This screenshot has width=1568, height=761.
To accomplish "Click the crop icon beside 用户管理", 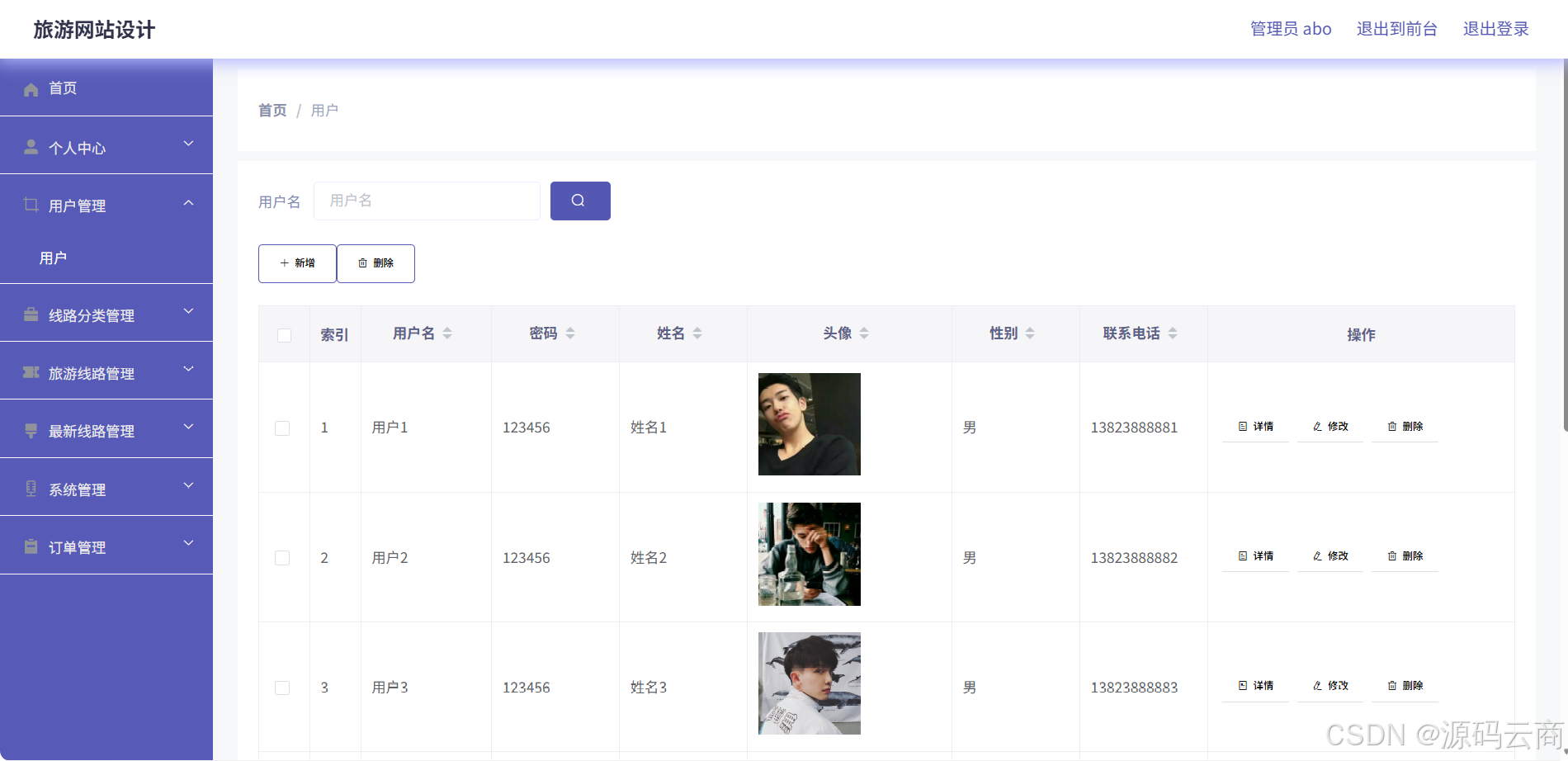I will tap(31, 205).
